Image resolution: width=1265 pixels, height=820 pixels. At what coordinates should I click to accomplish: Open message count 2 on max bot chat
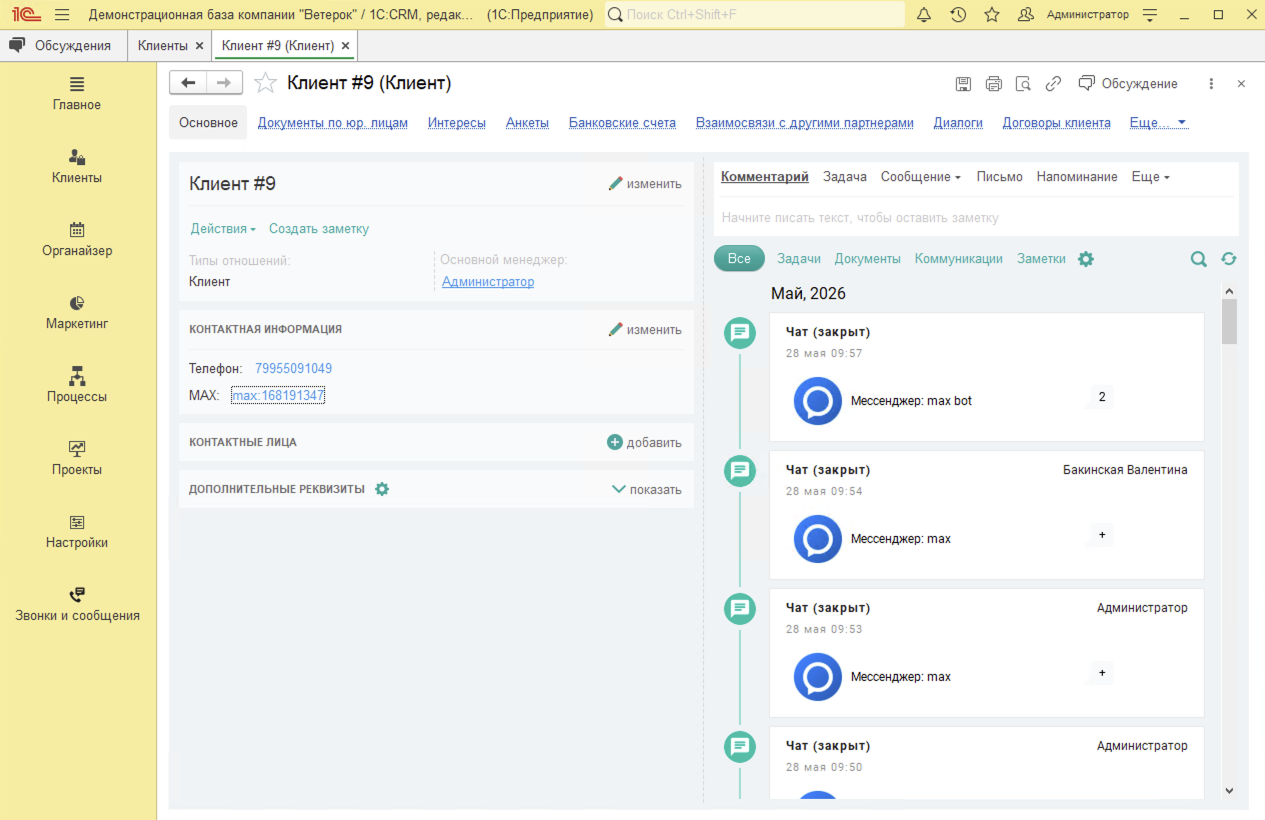tap(1102, 397)
